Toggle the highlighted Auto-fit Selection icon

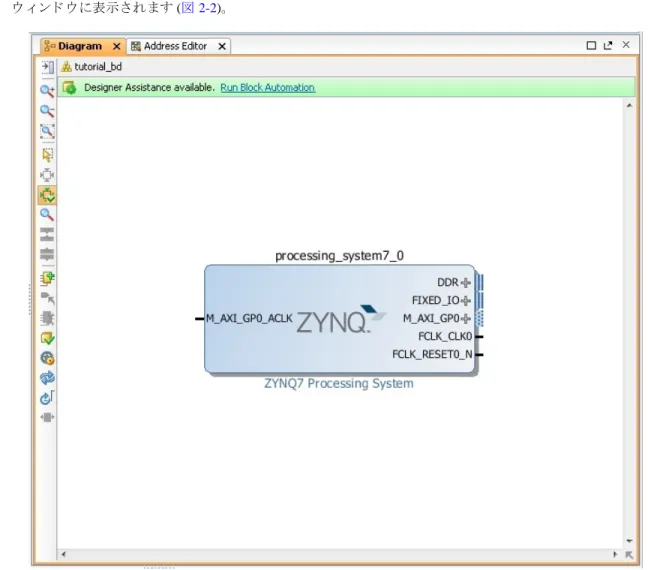(x=47, y=195)
